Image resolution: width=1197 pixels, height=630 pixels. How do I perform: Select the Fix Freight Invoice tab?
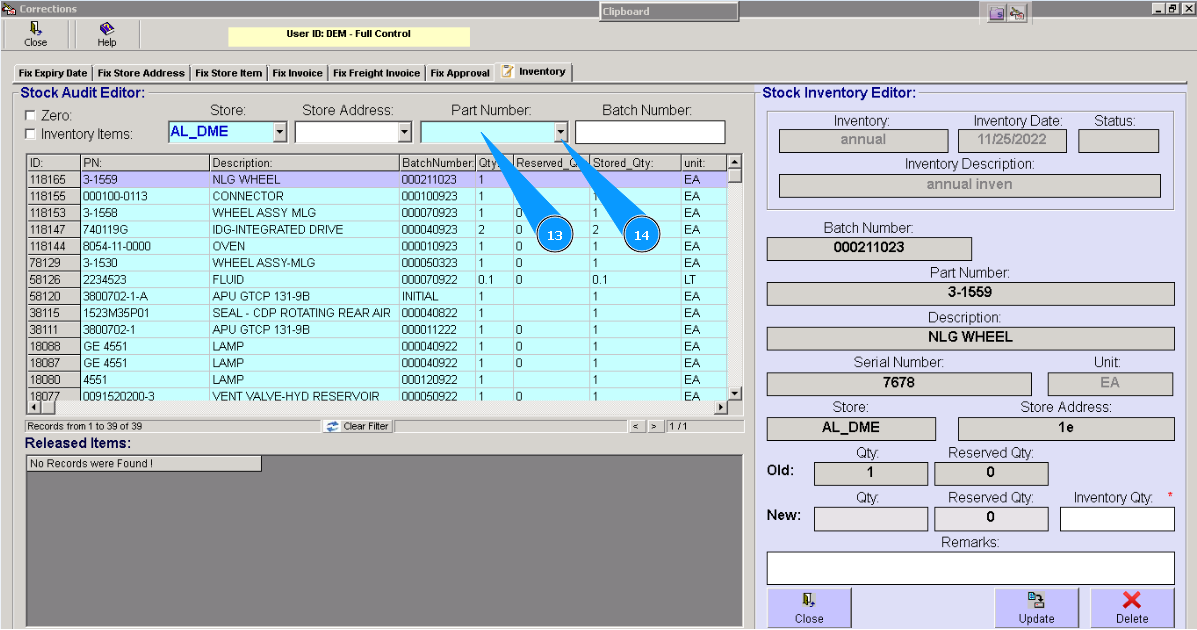[x=376, y=73]
